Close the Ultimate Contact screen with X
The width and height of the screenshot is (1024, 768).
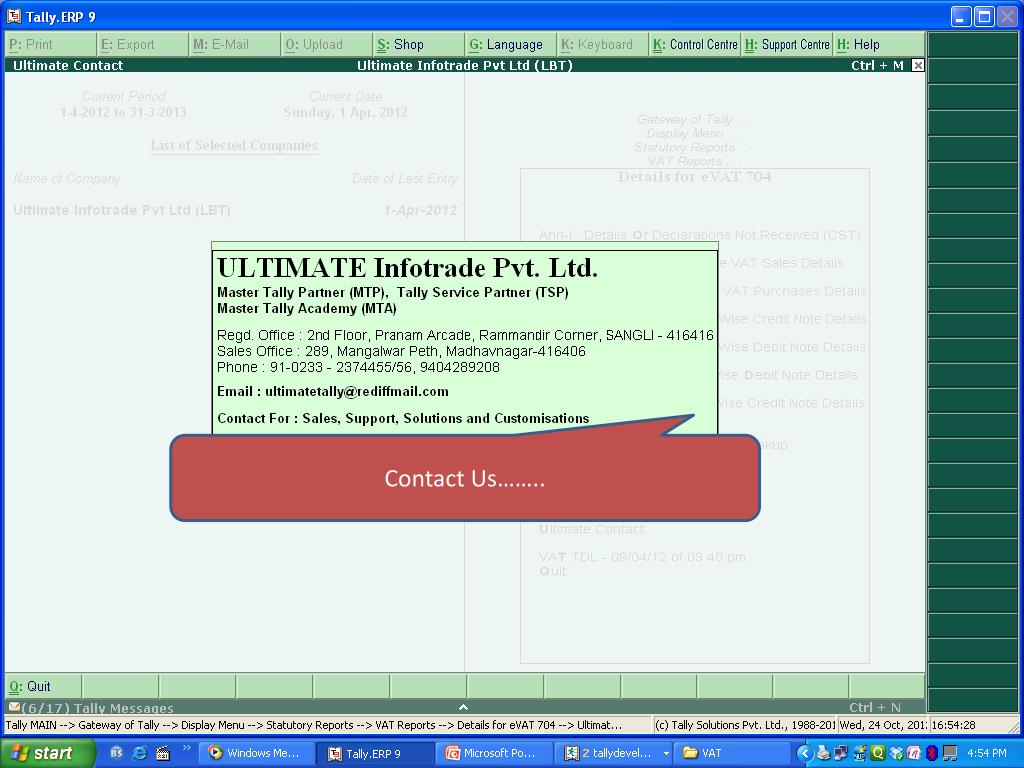click(x=918, y=65)
